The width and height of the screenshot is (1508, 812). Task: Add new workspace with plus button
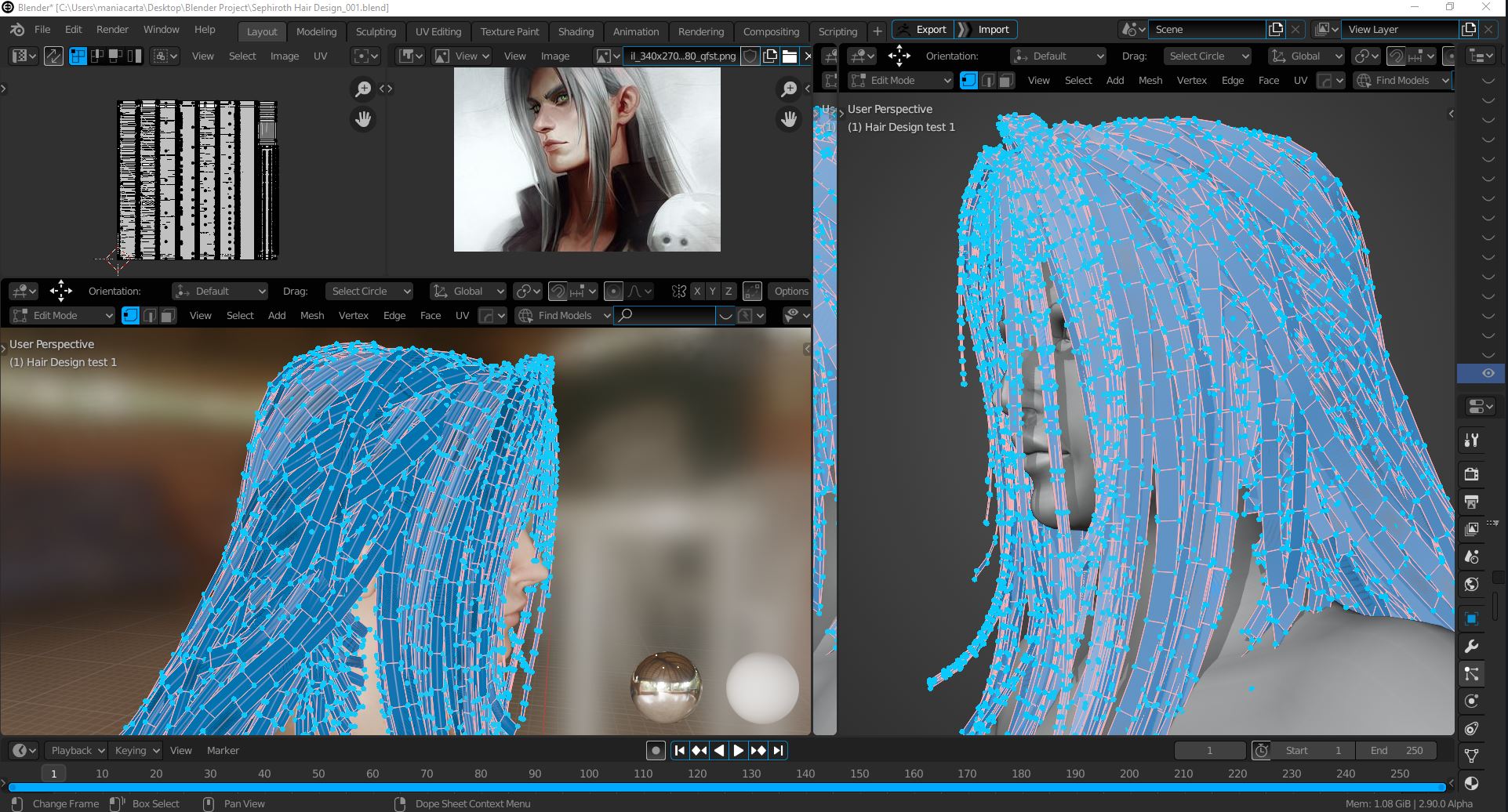click(878, 31)
